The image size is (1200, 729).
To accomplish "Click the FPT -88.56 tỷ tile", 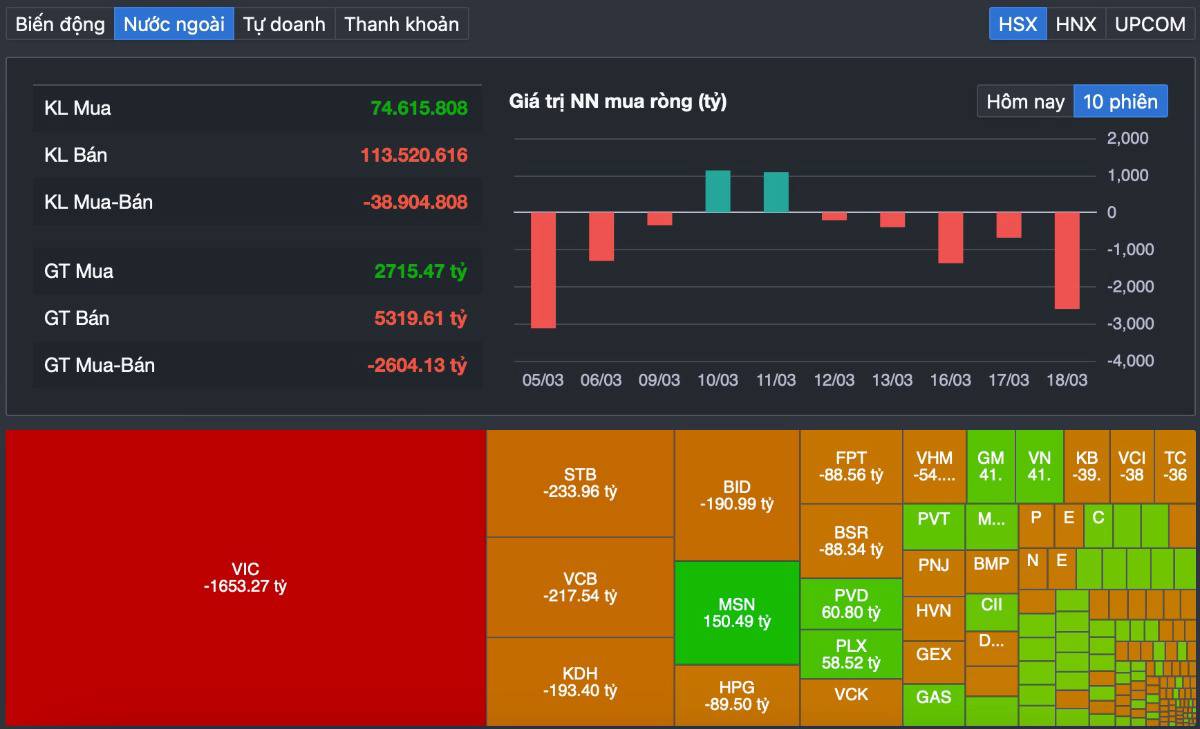I will click(851, 466).
